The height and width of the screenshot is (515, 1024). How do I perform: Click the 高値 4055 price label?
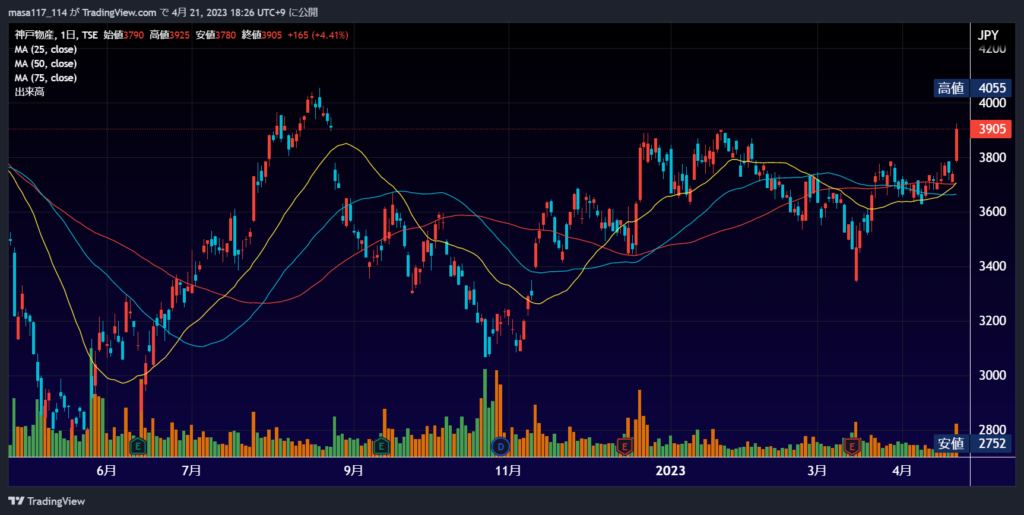pos(972,88)
